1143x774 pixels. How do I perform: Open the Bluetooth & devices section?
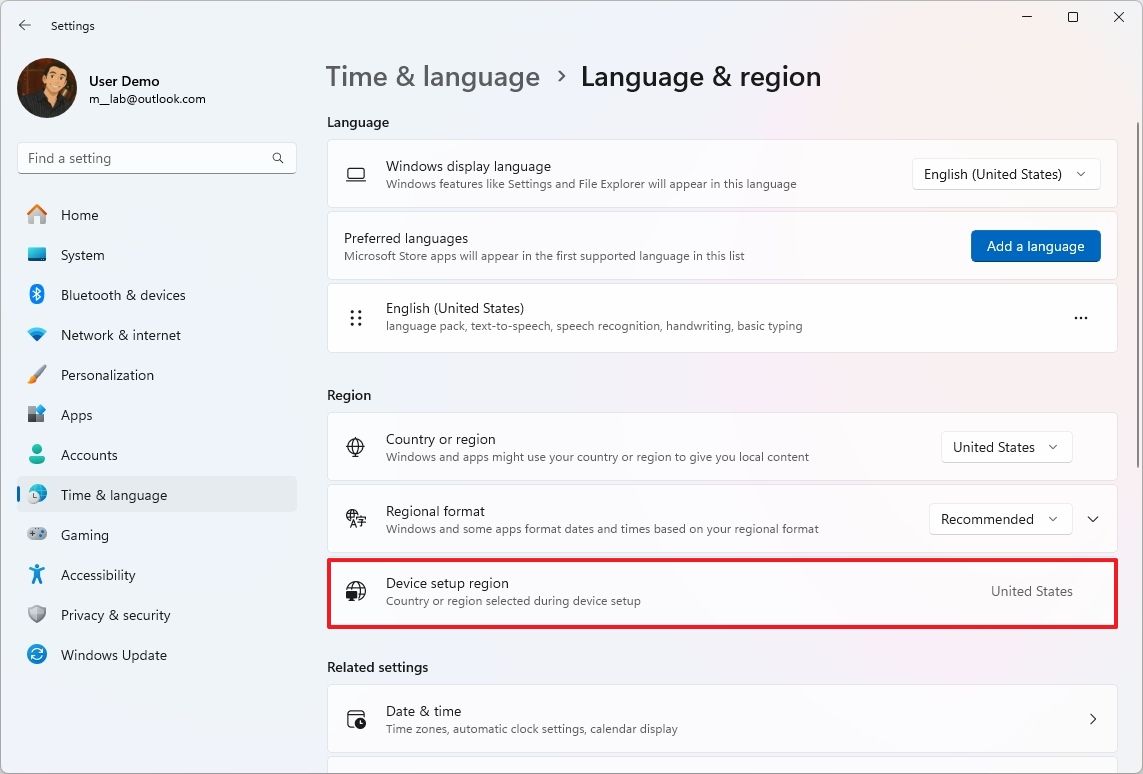(122, 295)
